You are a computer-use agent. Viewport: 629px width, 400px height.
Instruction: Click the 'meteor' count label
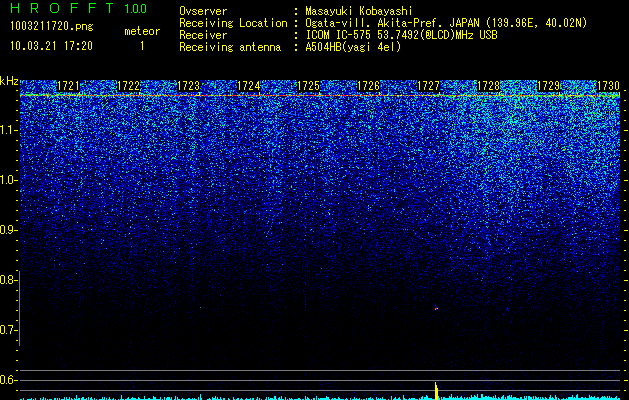[142, 31]
